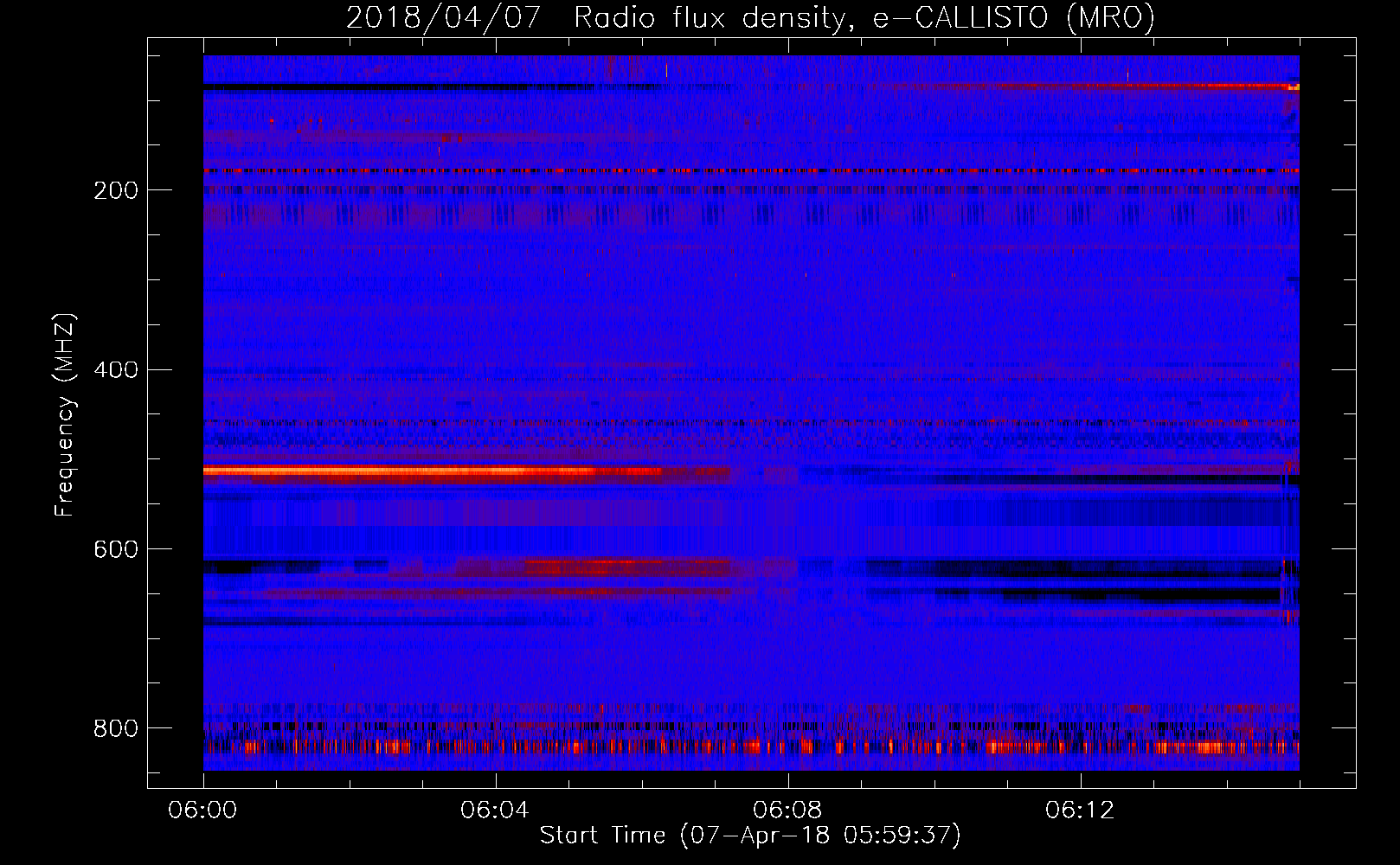Viewport: 1400px width, 865px height.
Task: Click the 06:08 time tick label
Action: click(787, 811)
